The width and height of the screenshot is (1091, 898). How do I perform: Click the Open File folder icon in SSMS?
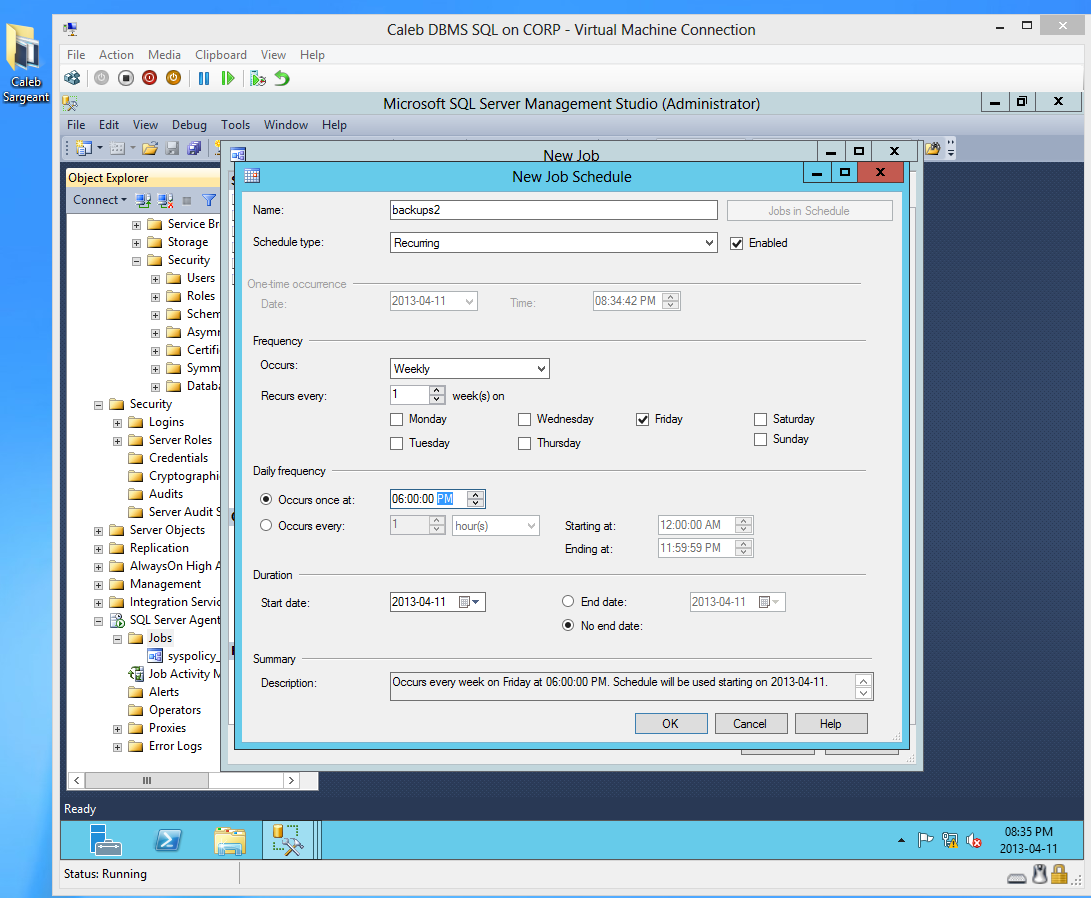click(150, 147)
